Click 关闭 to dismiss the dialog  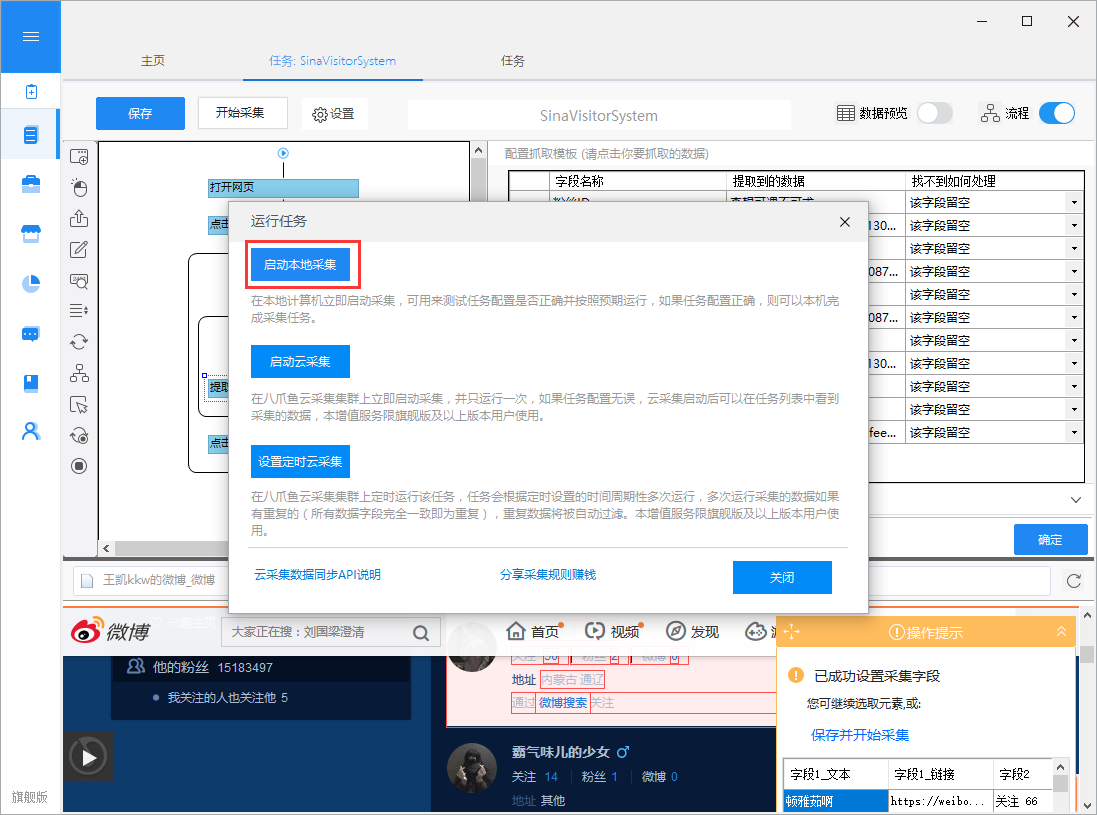pos(782,578)
